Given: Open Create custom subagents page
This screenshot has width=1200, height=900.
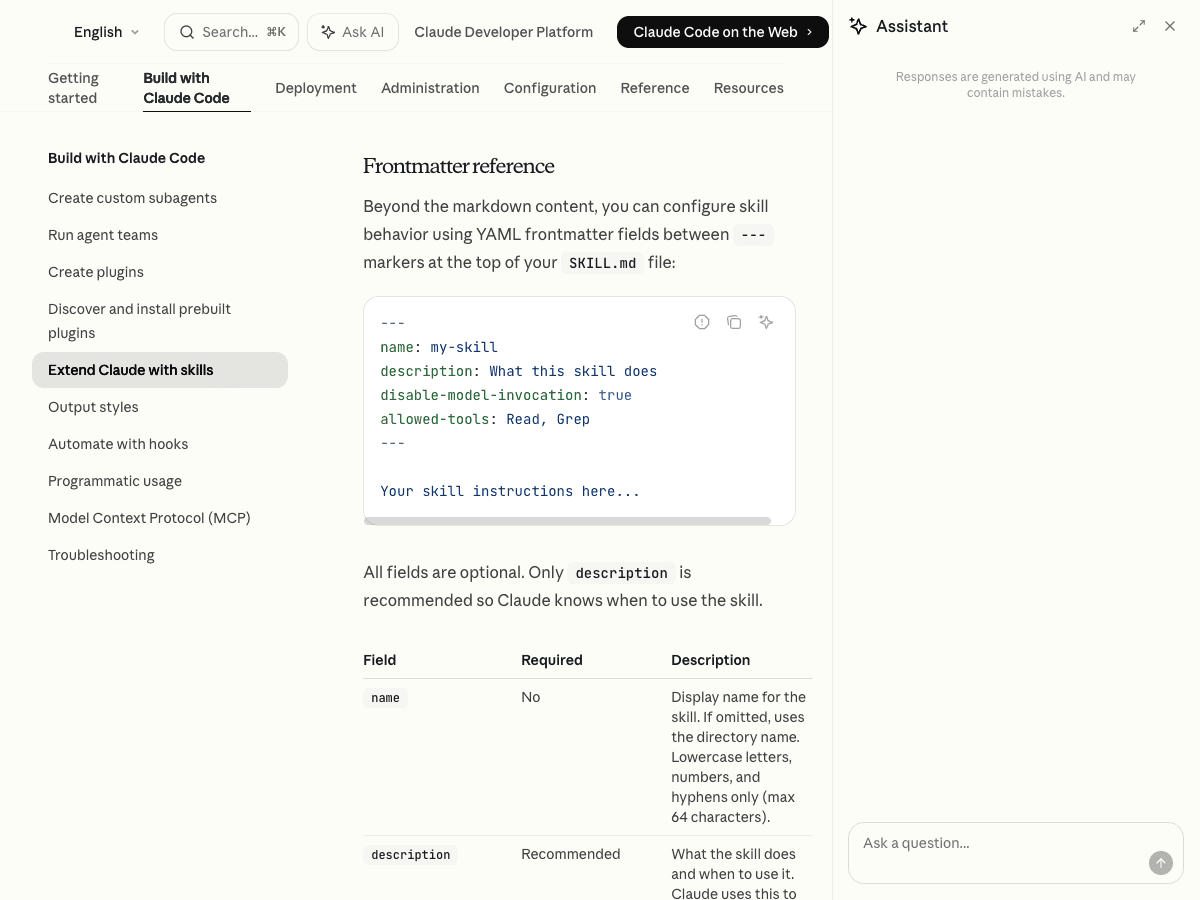Looking at the screenshot, I should tap(132, 198).
